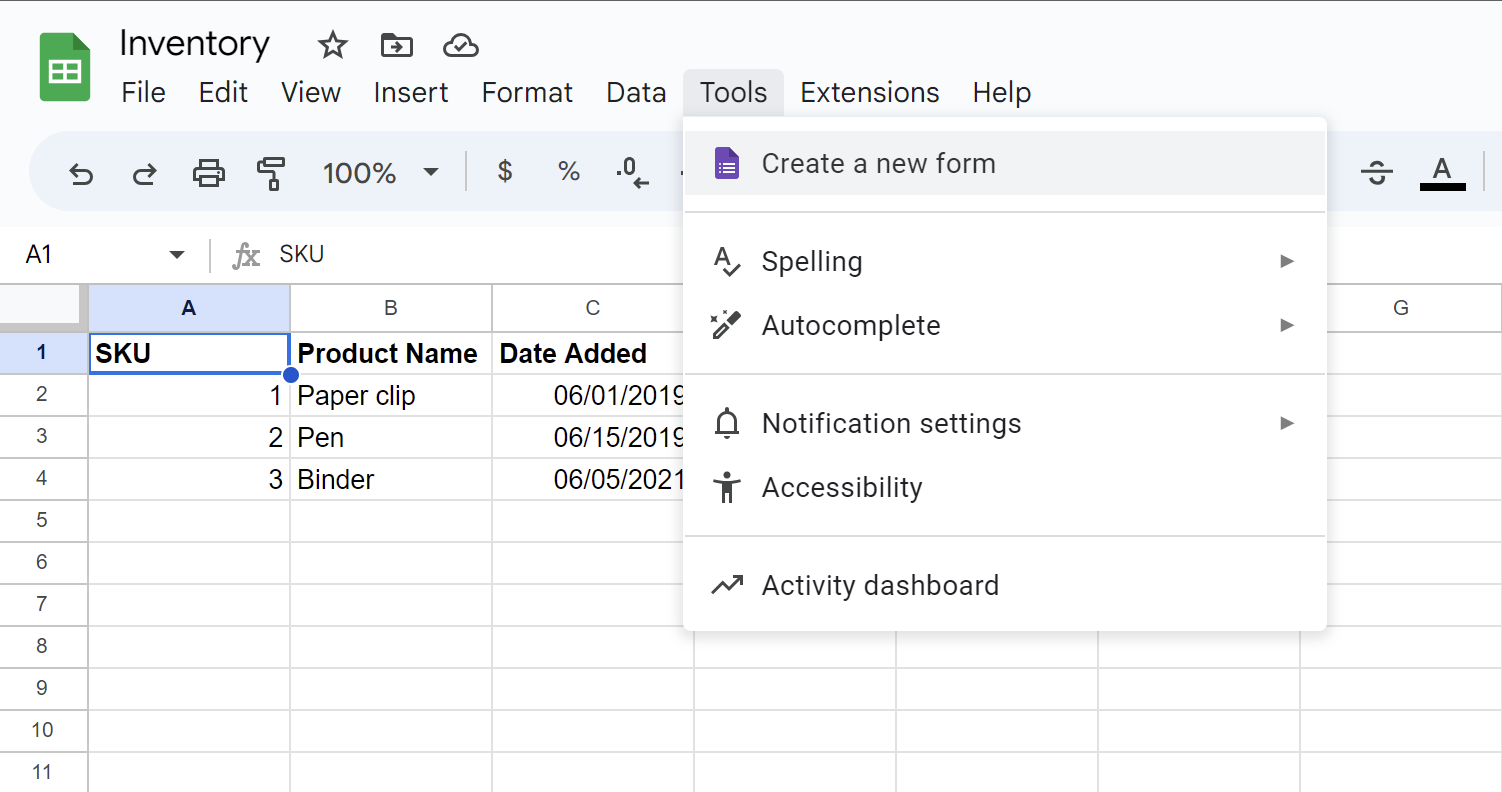This screenshot has width=1502, height=792.
Task: Open the View menu
Action: tap(311, 93)
